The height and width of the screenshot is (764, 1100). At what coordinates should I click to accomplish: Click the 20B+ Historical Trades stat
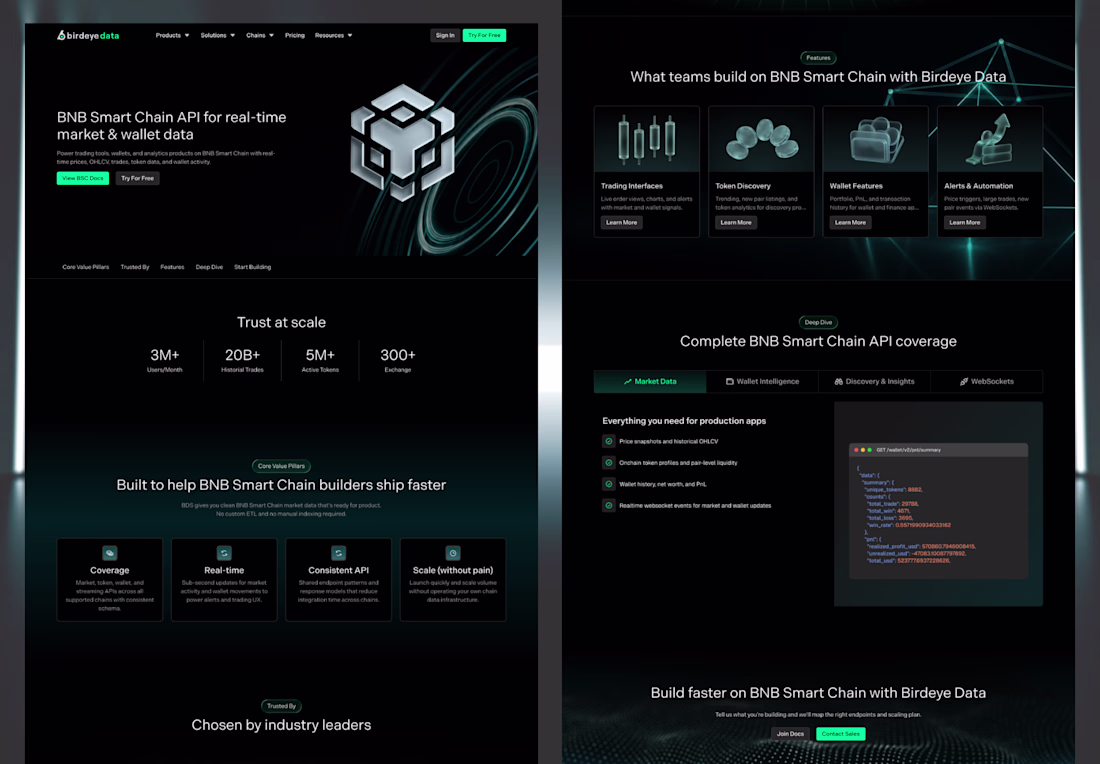242,360
